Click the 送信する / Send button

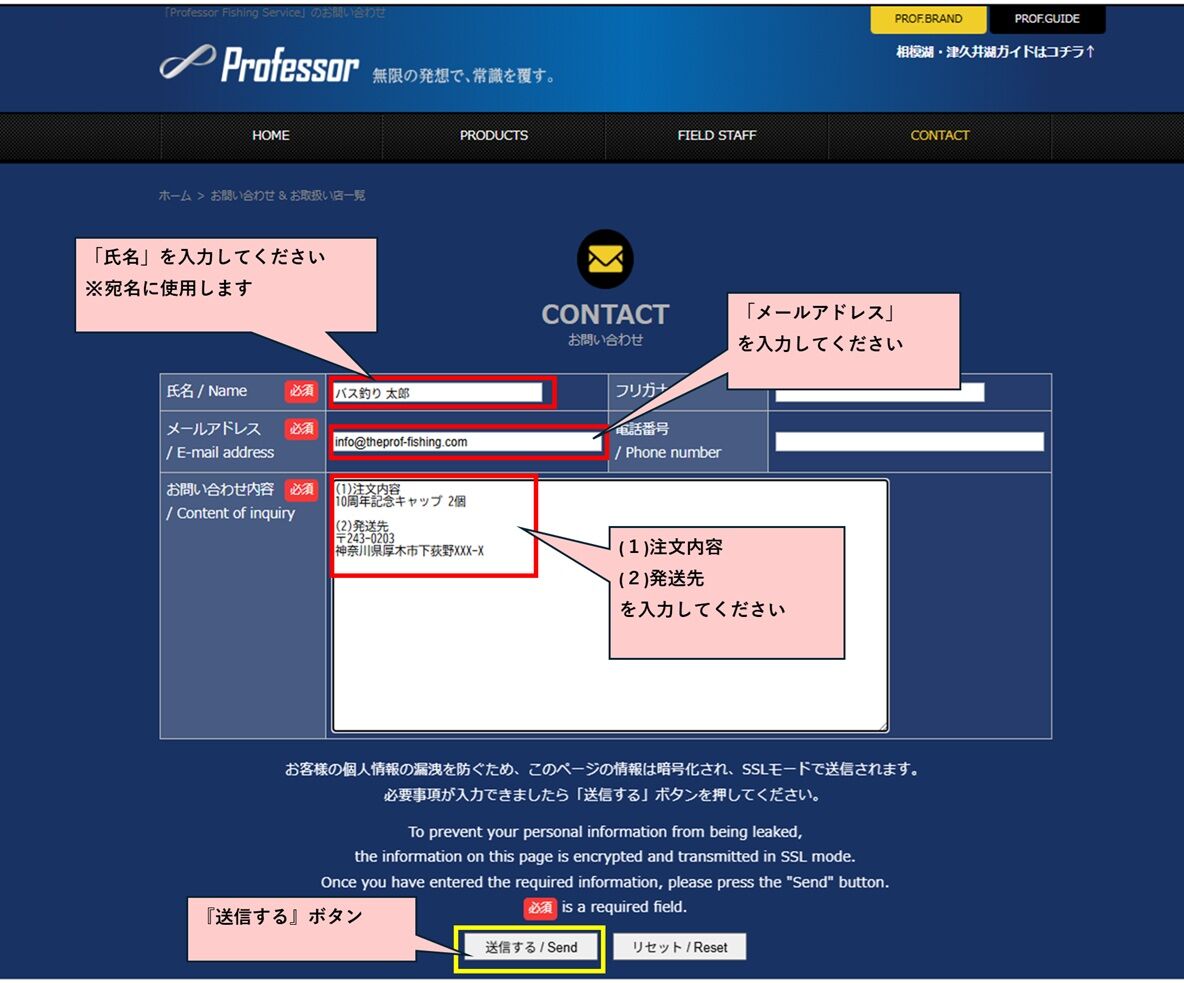click(x=531, y=947)
